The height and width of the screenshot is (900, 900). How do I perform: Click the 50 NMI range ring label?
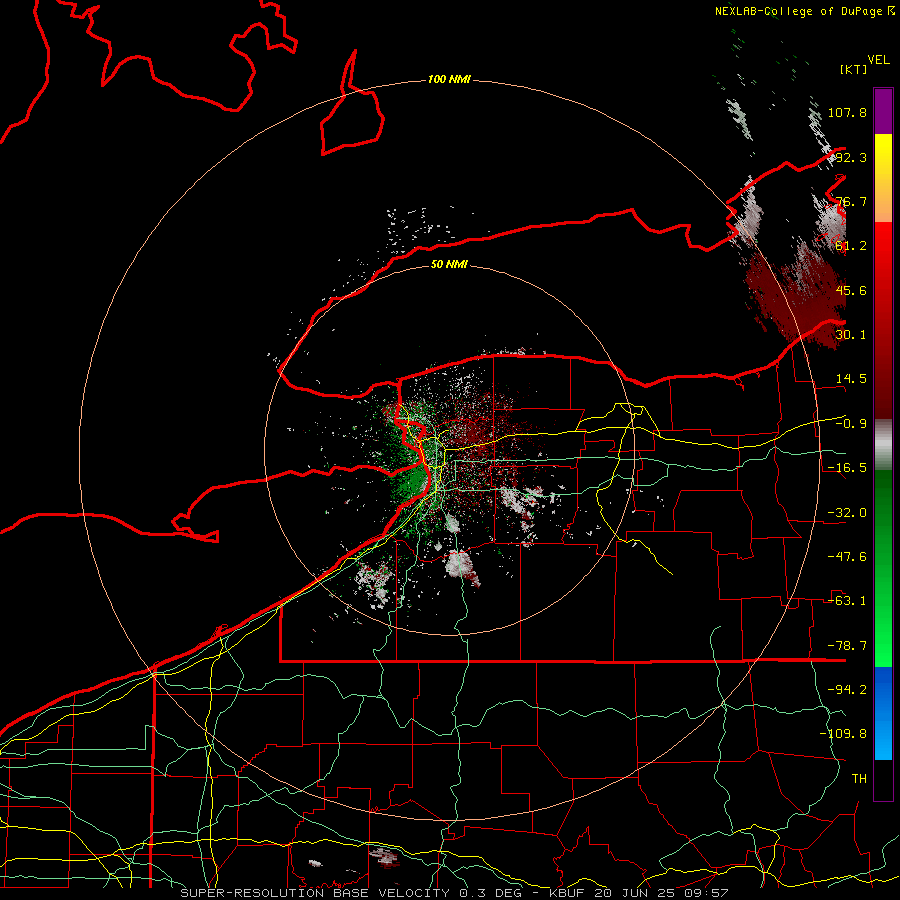coord(449,264)
